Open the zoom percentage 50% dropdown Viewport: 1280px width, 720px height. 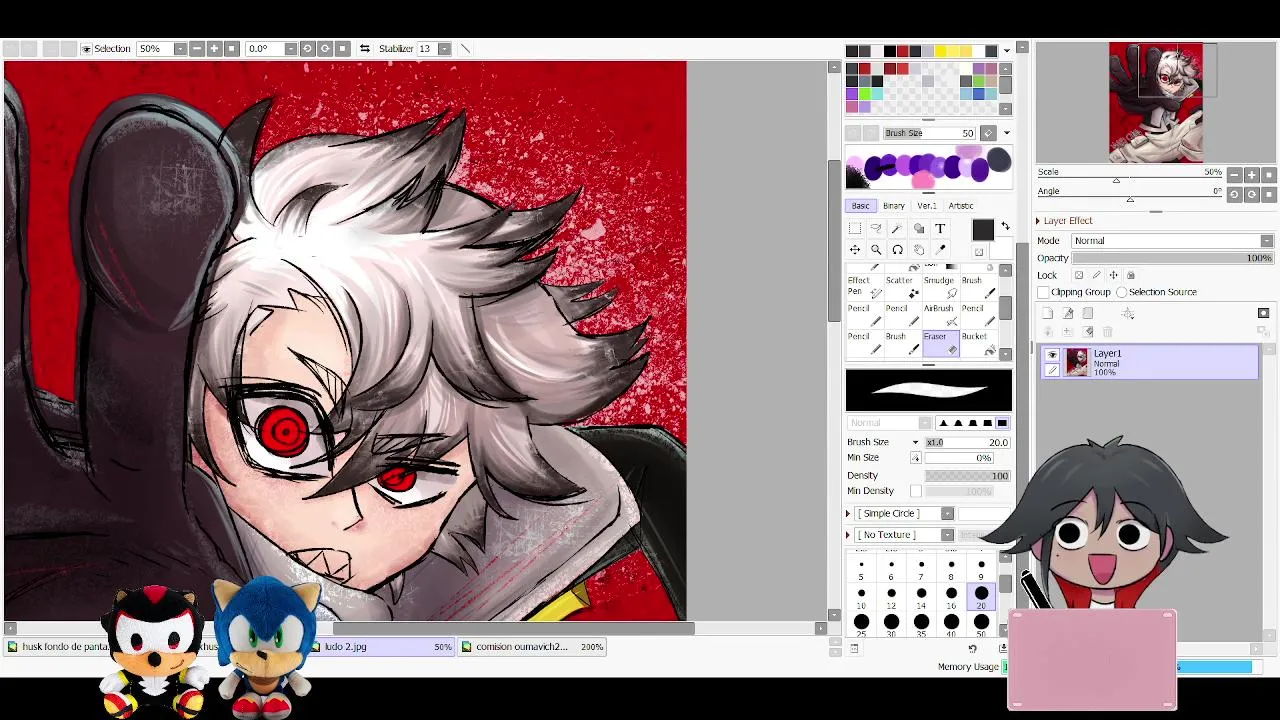click(180, 48)
